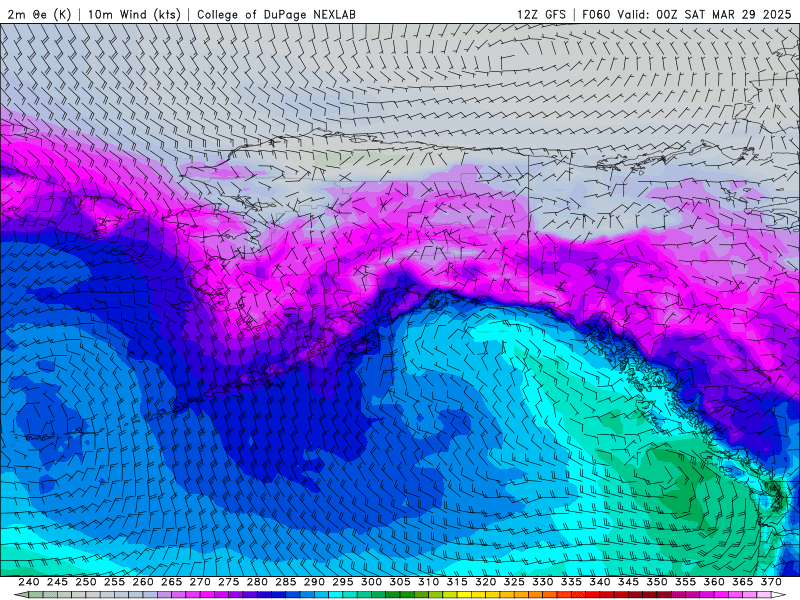This screenshot has width=800, height=600.
Task: Click the right arrow end of the colorbar
Action: [x=779, y=595]
